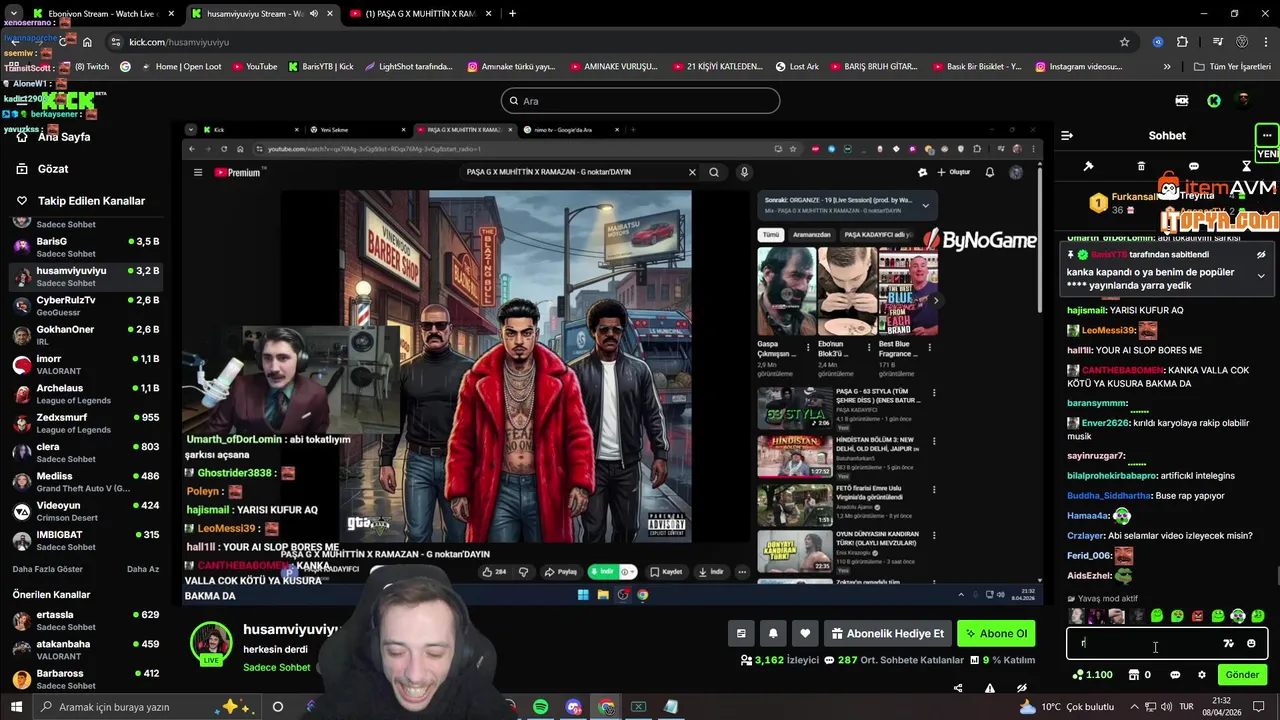
Task: Click Abonelik Hediye Et button
Action: tap(887, 633)
